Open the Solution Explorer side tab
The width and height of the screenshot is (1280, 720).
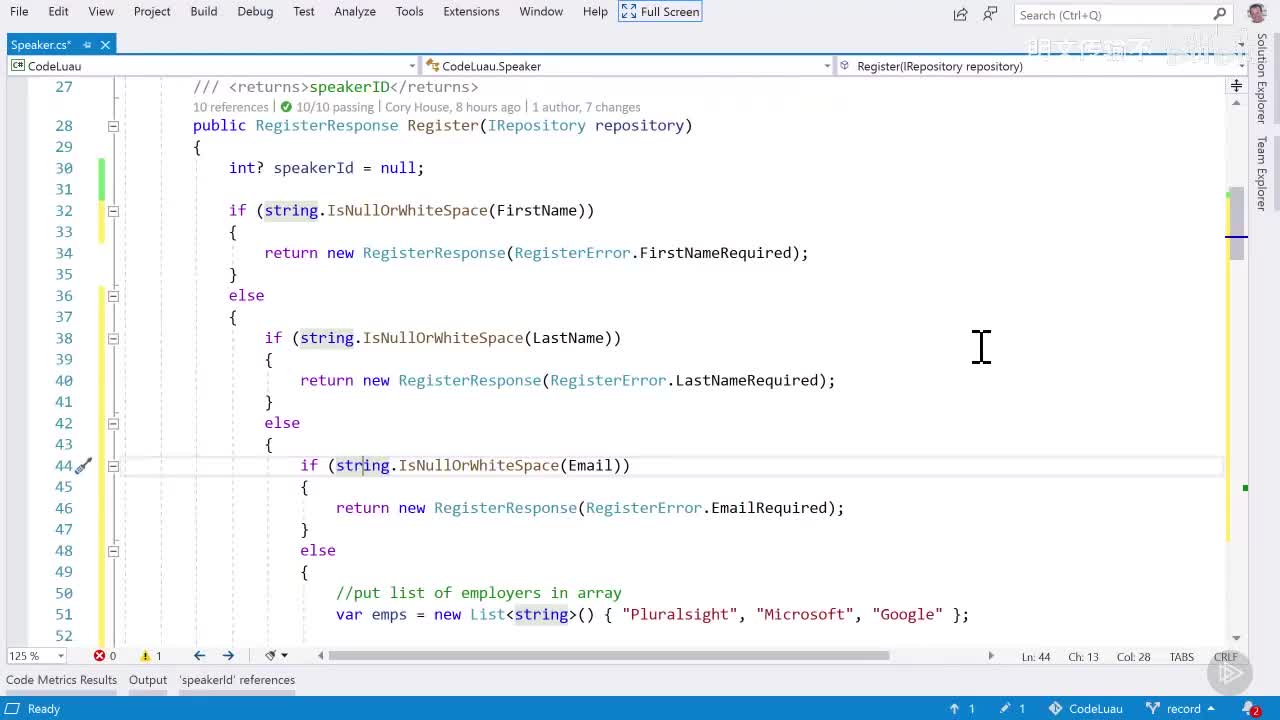pyautogui.click(x=1262, y=78)
